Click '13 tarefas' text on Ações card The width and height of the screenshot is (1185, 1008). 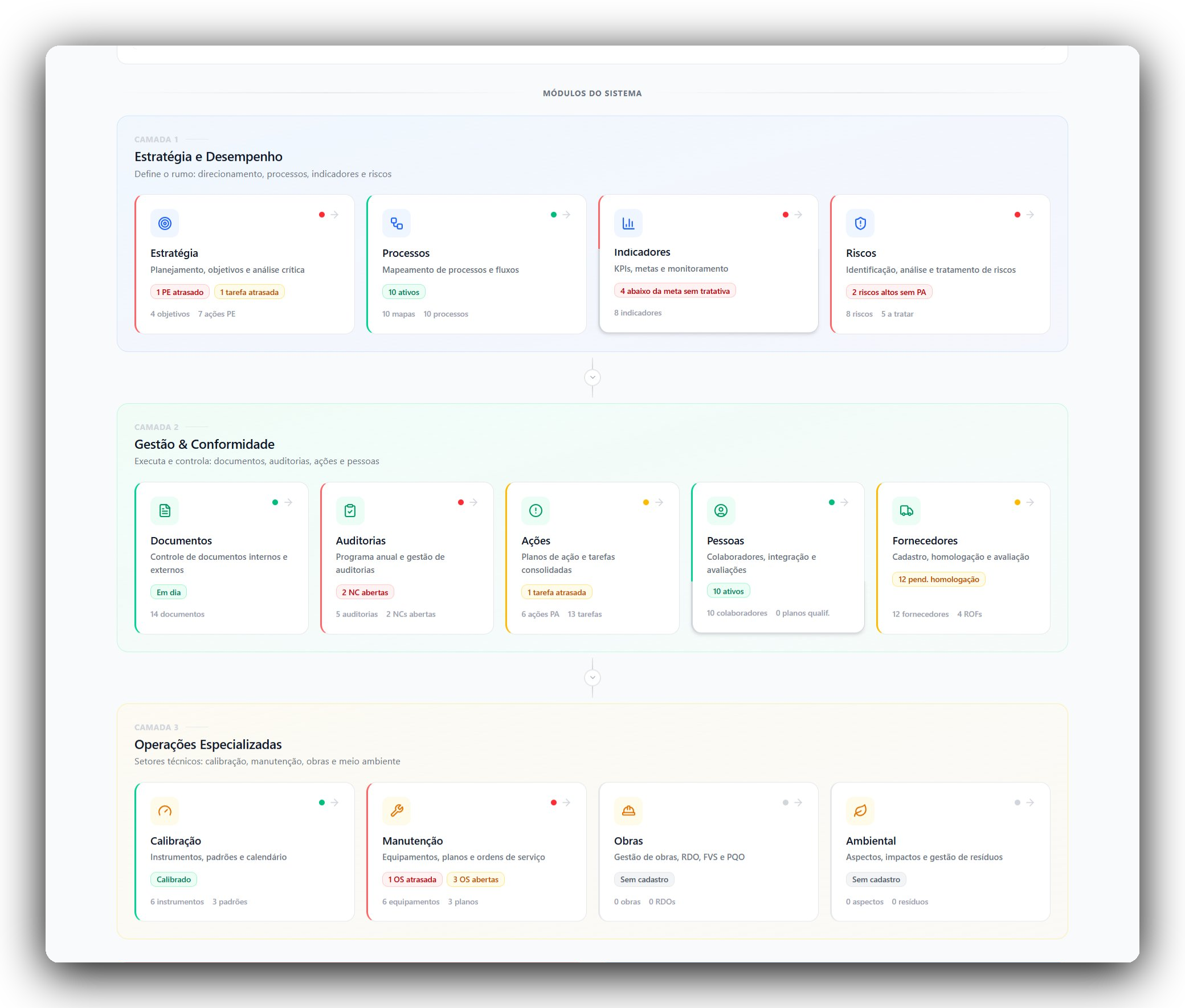[585, 614]
